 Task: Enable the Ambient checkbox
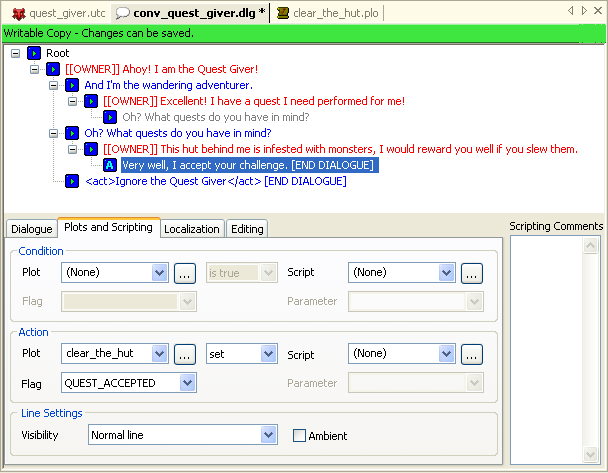[299, 436]
